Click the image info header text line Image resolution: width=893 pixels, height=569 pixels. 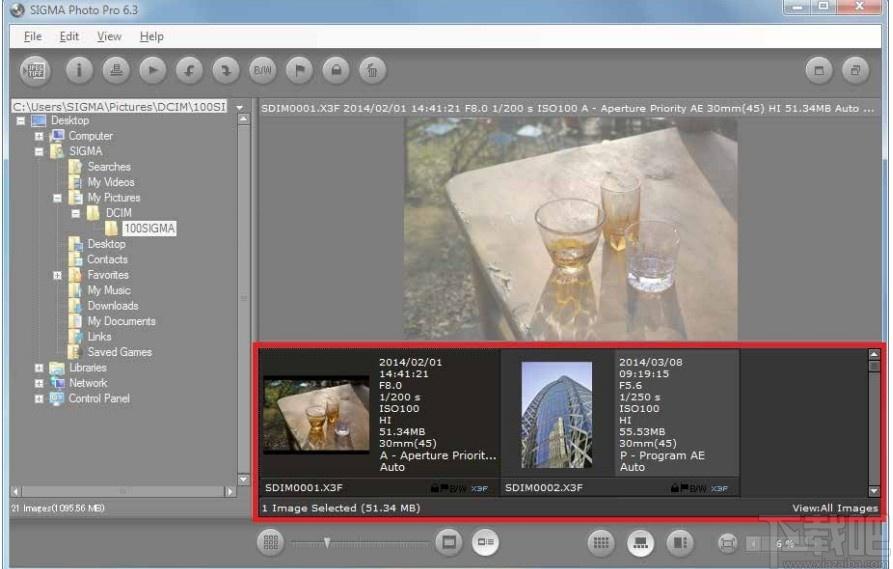(x=567, y=108)
